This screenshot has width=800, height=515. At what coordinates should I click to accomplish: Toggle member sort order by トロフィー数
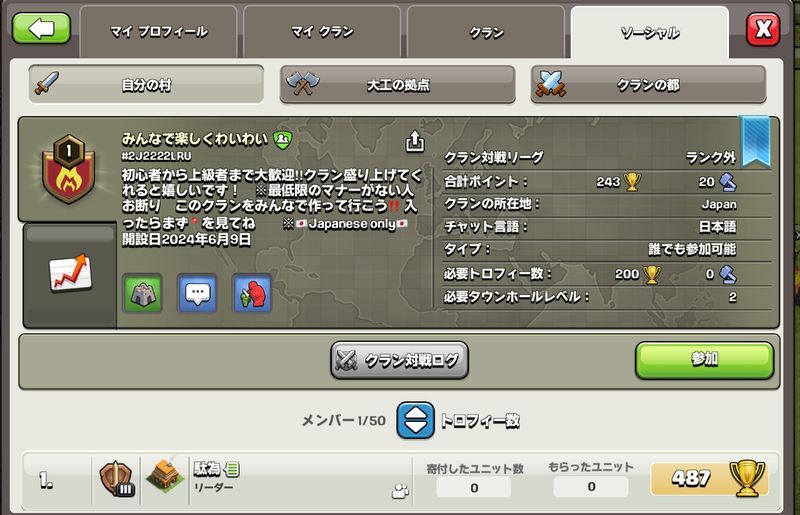click(x=416, y=421)
